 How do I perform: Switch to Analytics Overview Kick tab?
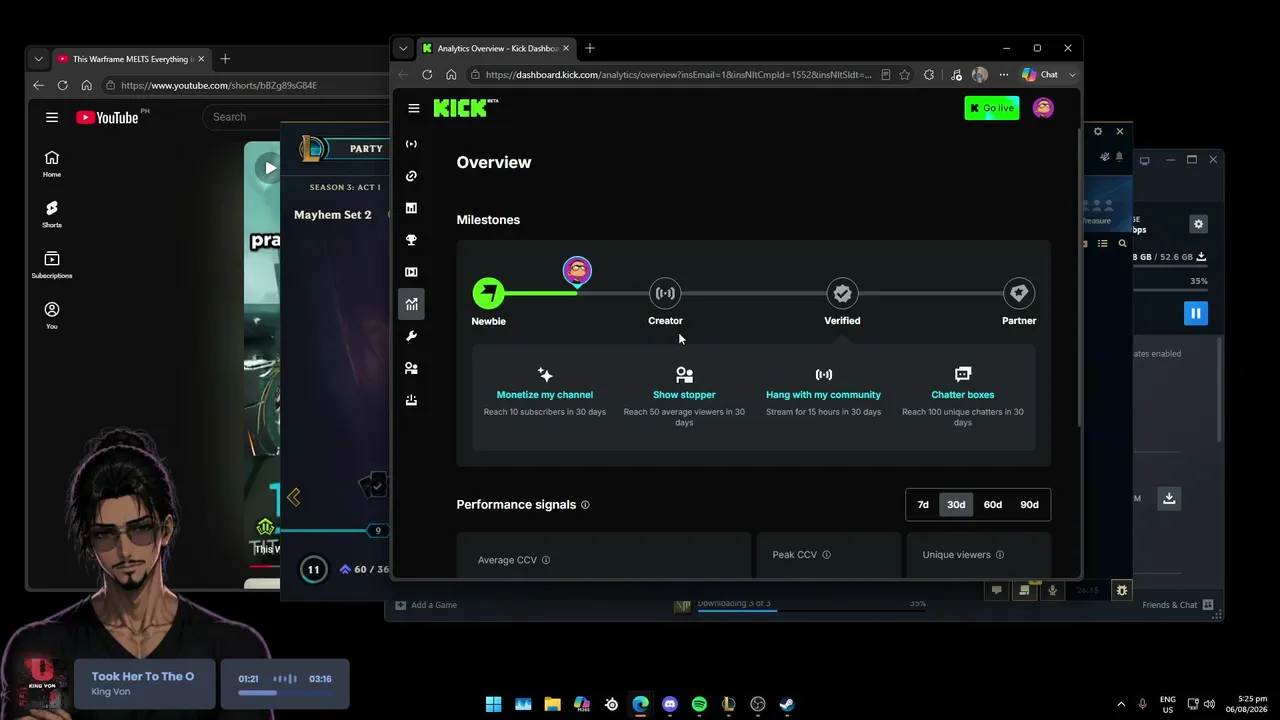[x=495, y=48]
